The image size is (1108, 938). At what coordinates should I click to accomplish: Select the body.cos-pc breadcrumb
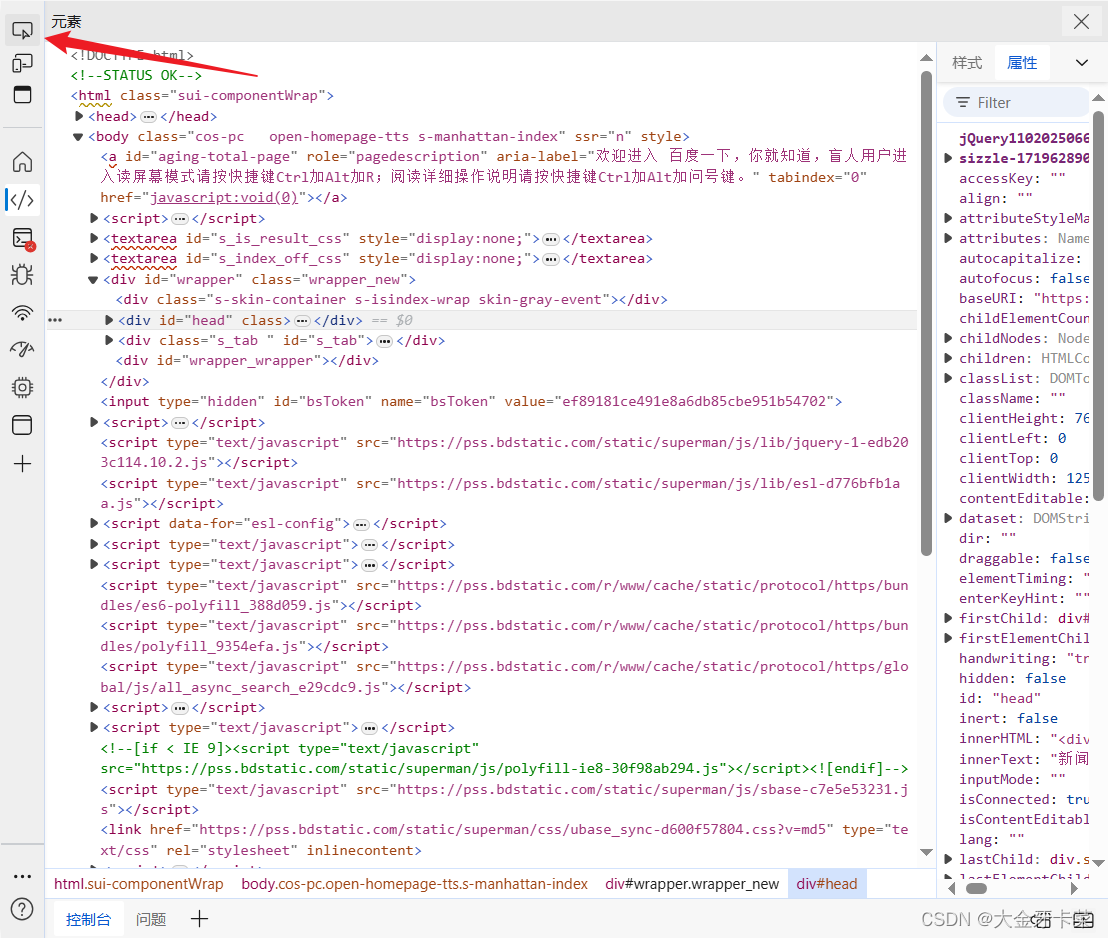[x=415, y=884]
